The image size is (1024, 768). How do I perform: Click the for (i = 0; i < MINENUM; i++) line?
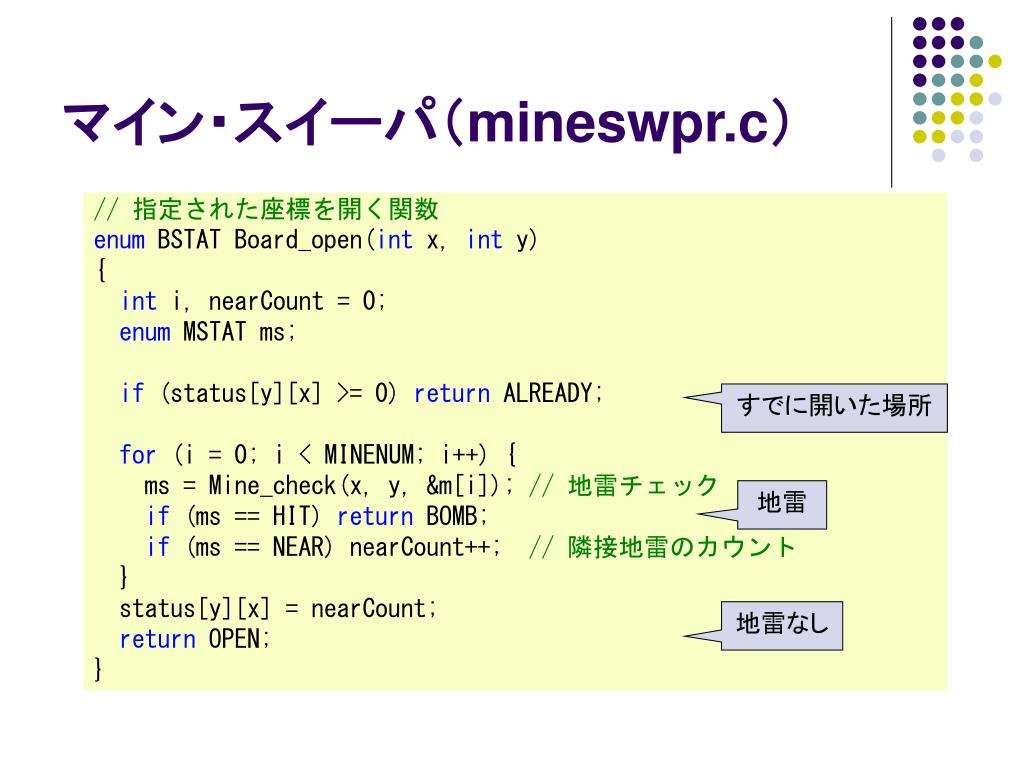pos(318,455)
